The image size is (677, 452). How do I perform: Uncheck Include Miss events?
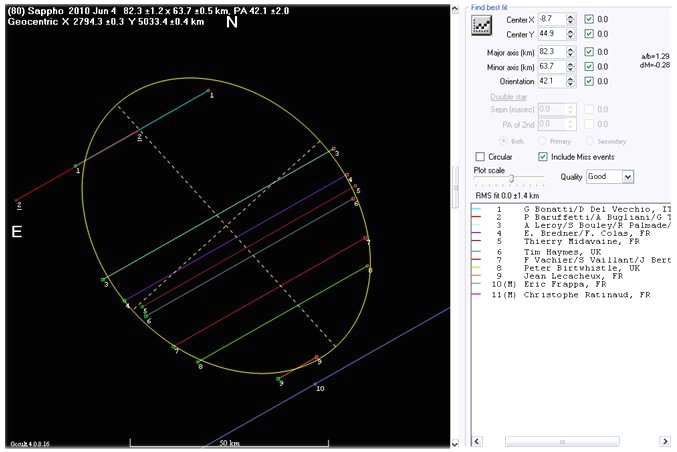pos(543,157)
